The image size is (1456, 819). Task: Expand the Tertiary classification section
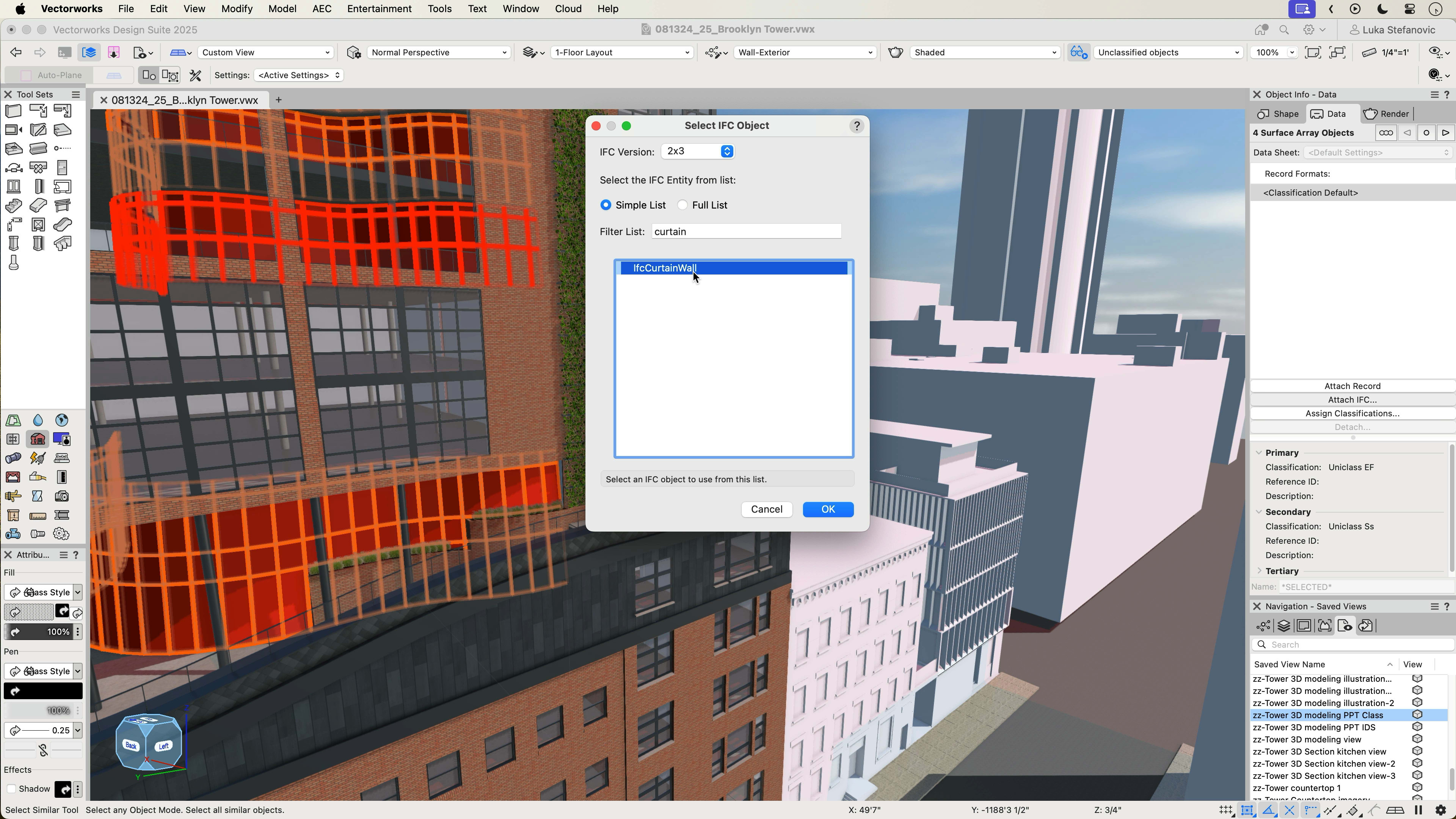click(1259, 571)
